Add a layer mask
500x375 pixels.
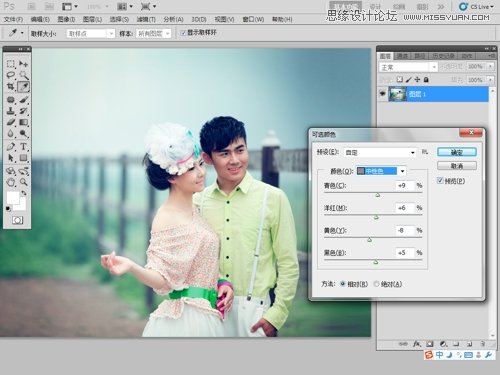point(430,344)
